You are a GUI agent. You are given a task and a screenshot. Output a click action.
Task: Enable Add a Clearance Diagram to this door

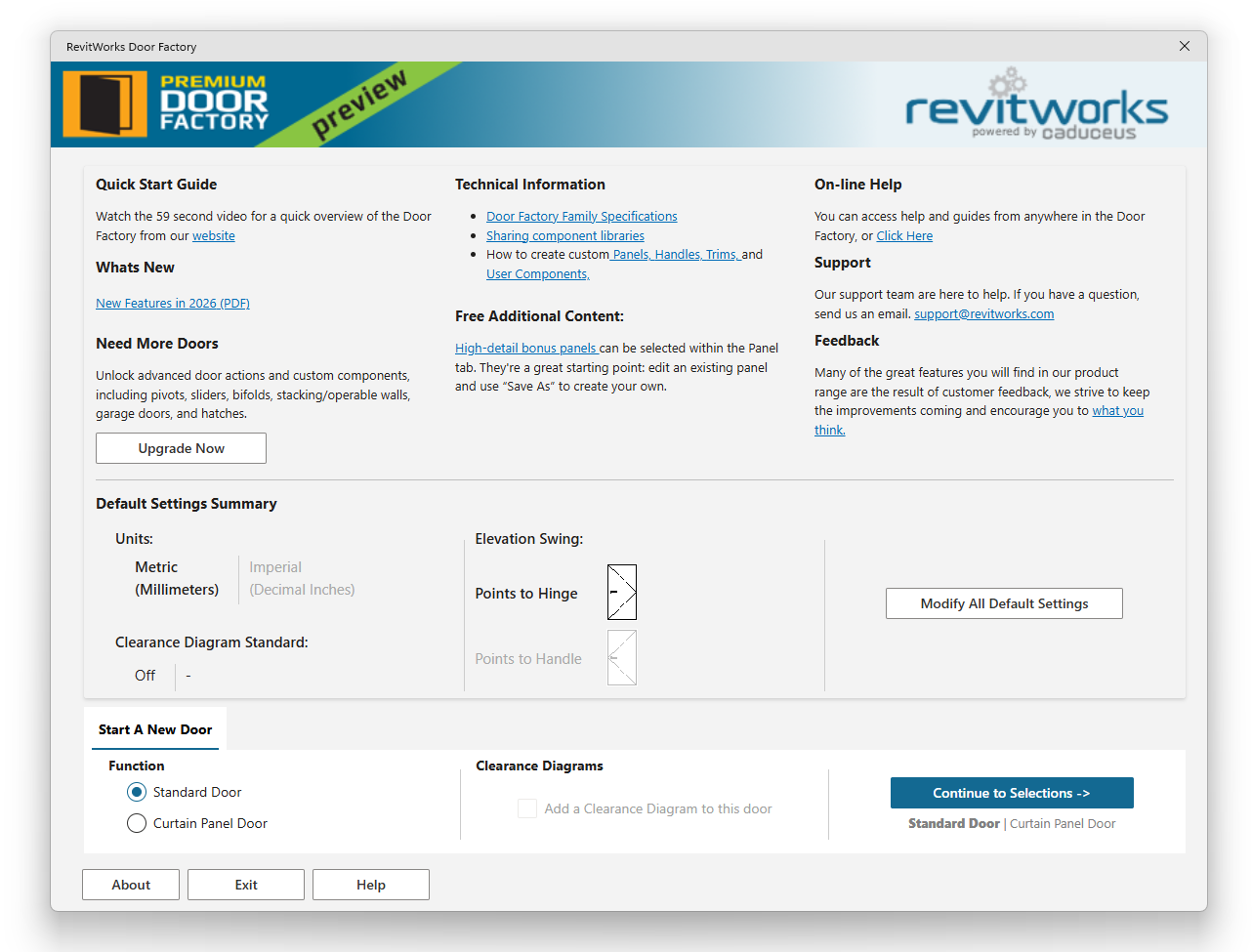pyautogui.click(x=527, y=807)
